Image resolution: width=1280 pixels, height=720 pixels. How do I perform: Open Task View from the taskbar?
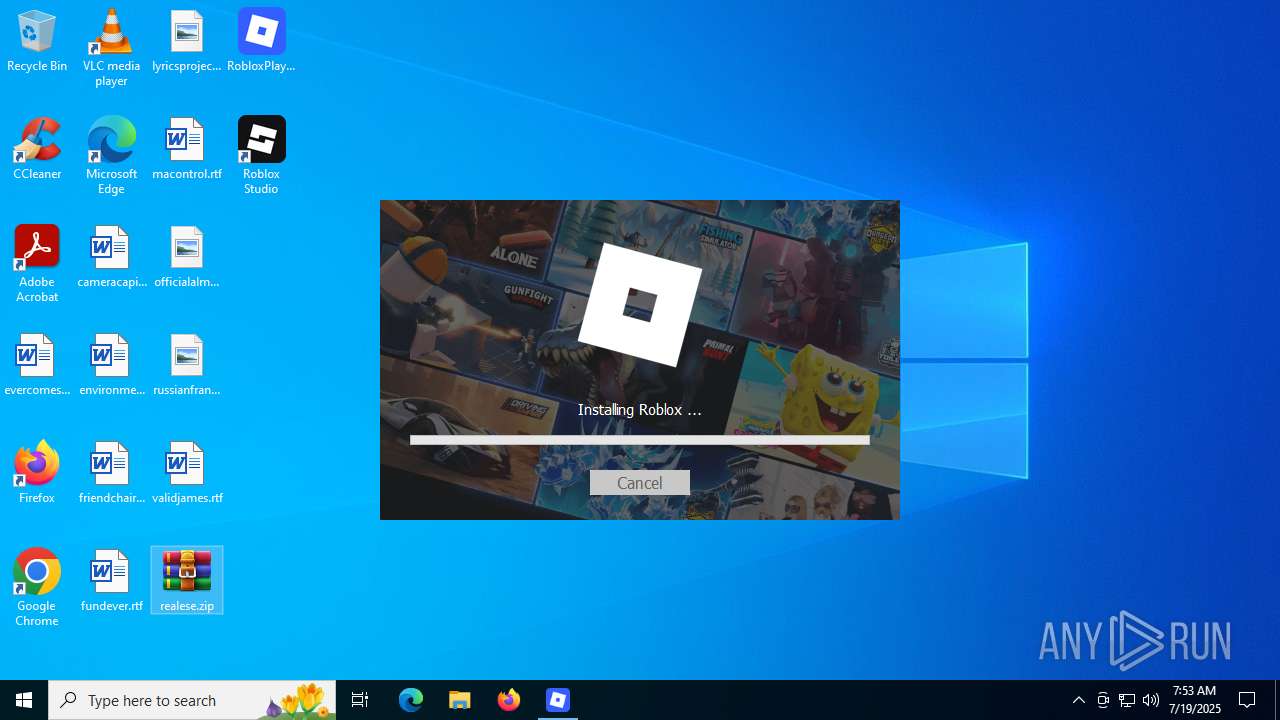(360, 700)
